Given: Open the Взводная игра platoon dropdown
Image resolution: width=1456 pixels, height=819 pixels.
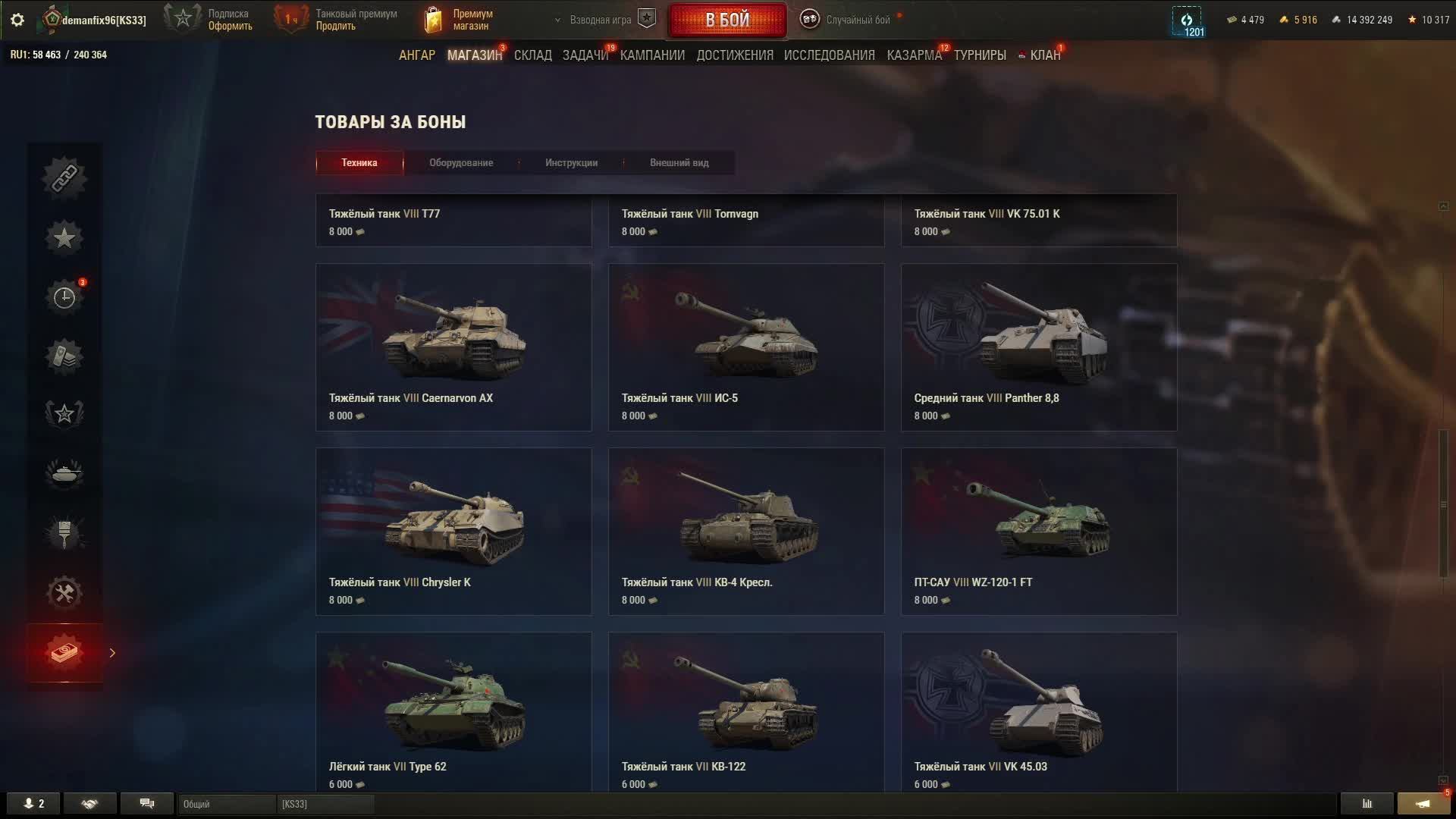Looking at the screenshot, I should pos(601,20).
